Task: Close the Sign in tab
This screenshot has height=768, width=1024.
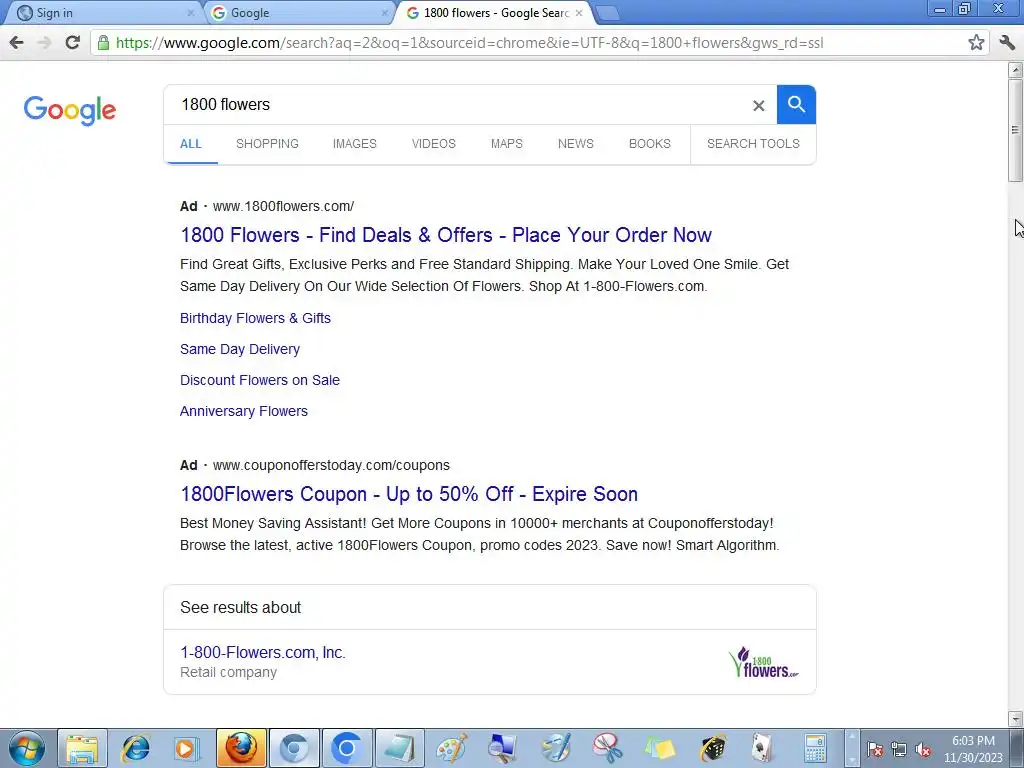Action: [x=191, y=13]
